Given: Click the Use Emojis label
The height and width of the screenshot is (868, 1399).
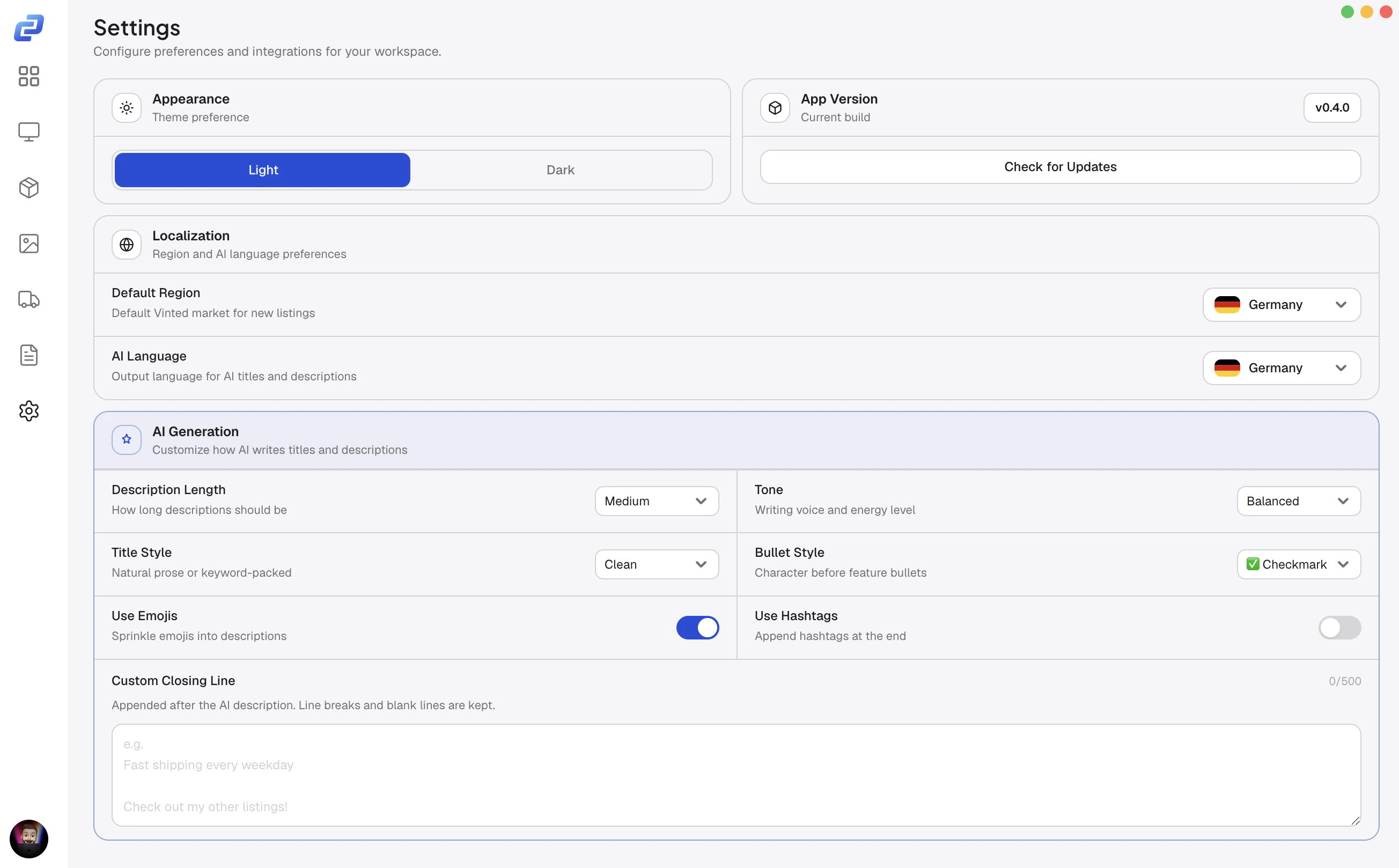Looking at the screenshot, I should click(144, 615).
